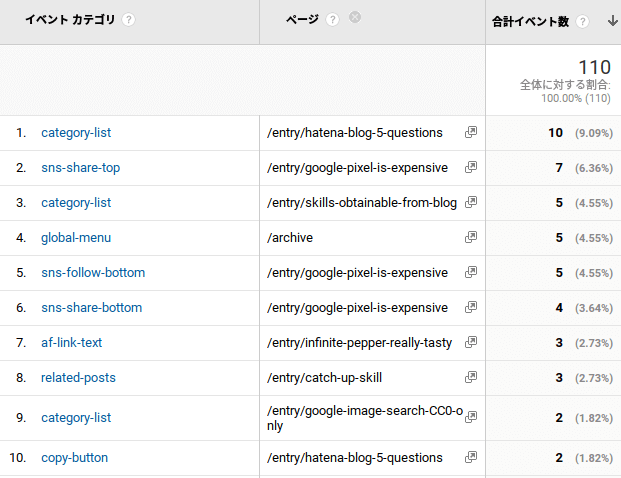Click event count for copy-button row

[584, 458]
